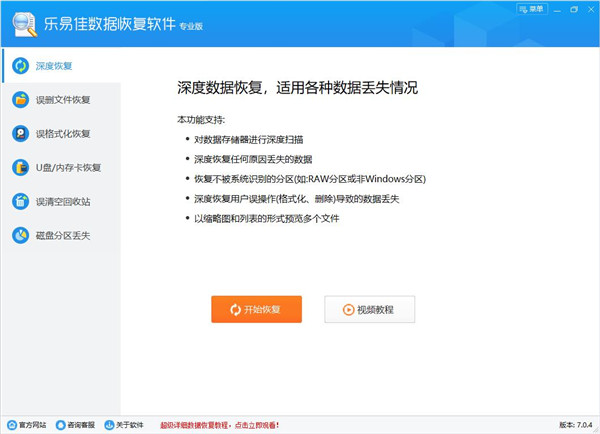Click the 误删文件恢复 folder icon
Screen dimensions: 600x434
tap(20, 100)
